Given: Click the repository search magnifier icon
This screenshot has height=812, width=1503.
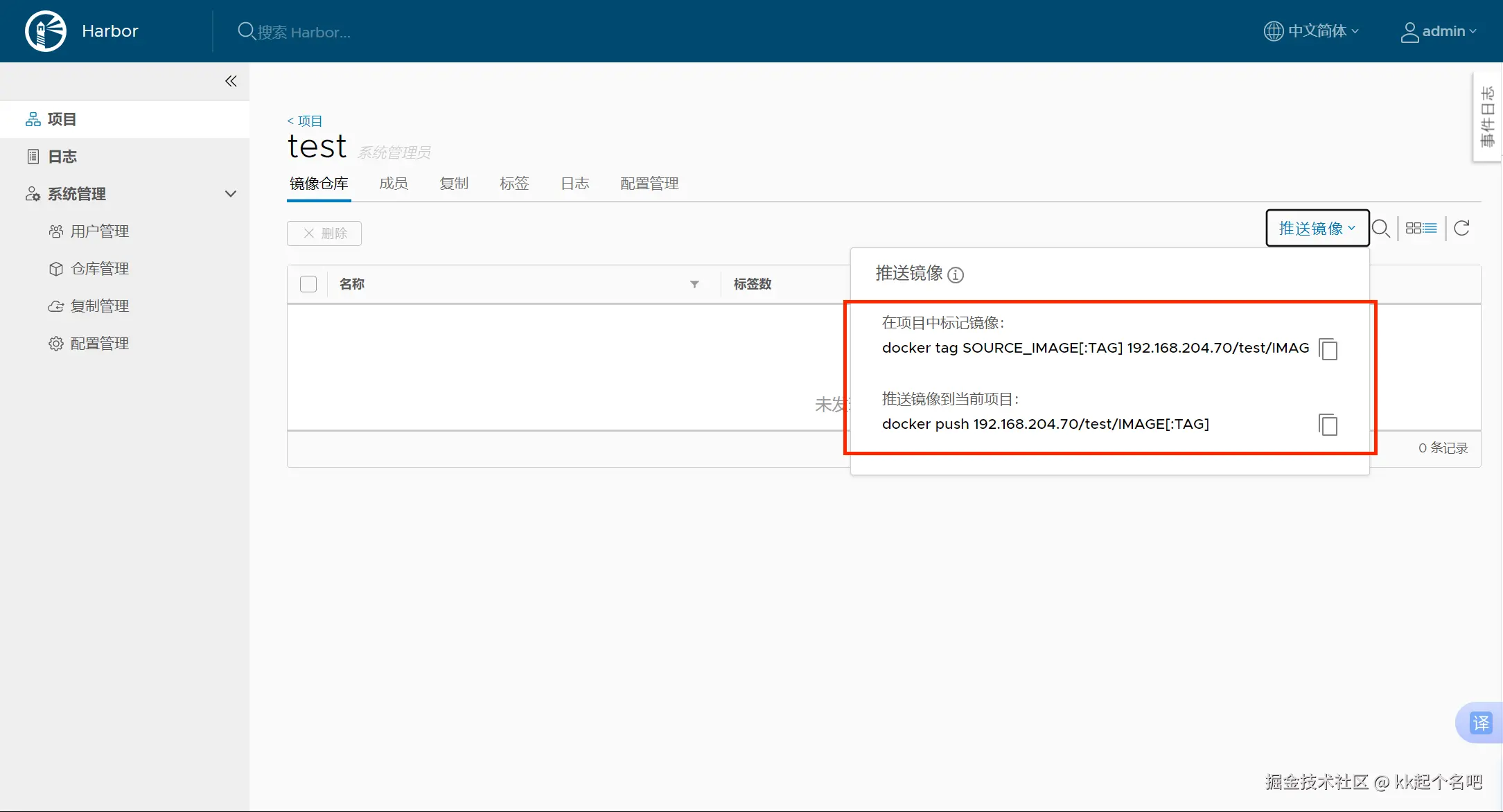Looking at the screenshot, I should [1380, 229].
